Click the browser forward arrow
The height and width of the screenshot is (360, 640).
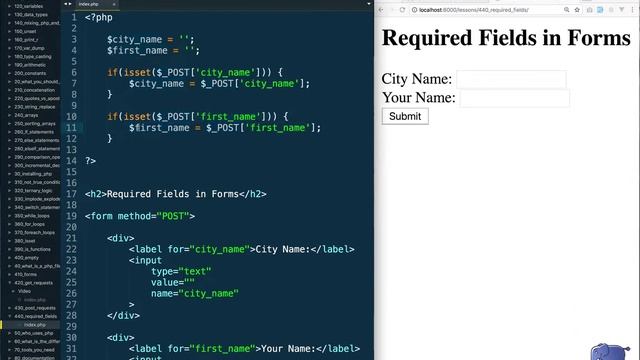pyautogui.click(x=391, y=10)
